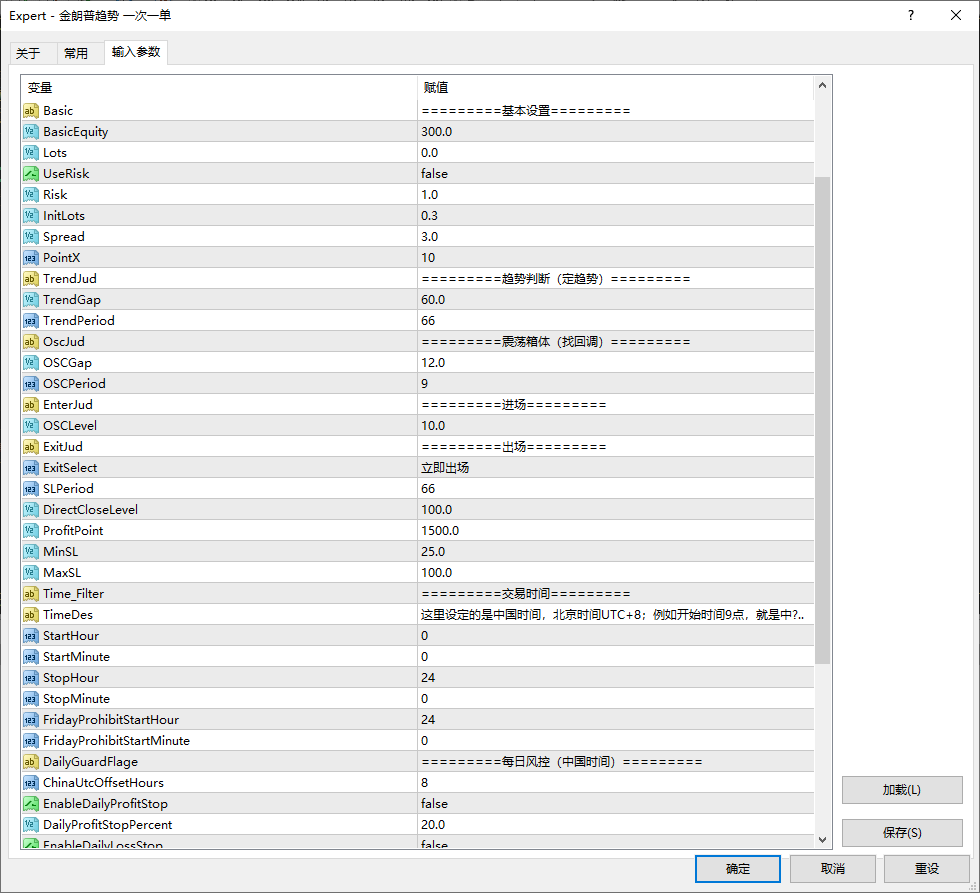Viewport: 980px width, 893px height.
Task: Toggle EnableDailyProfitStop false value
Action: (x=616, y=804)
